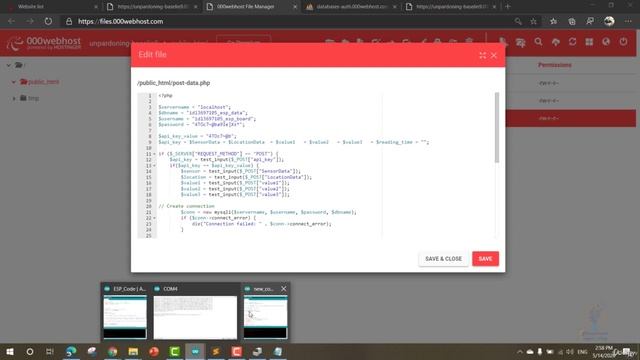
Task: Click the code editor vertical scrollbar
Action: [x=497, y=127]
